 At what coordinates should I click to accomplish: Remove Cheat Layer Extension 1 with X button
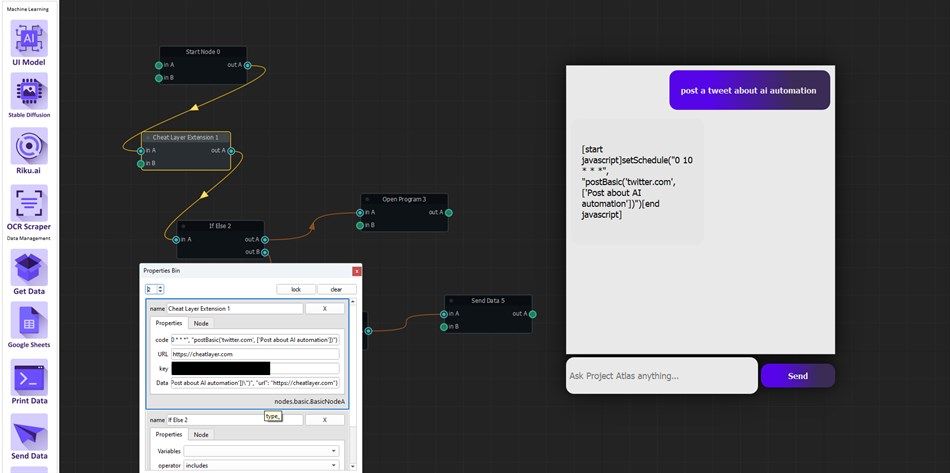pyautogui.click(x=325, y=309)
